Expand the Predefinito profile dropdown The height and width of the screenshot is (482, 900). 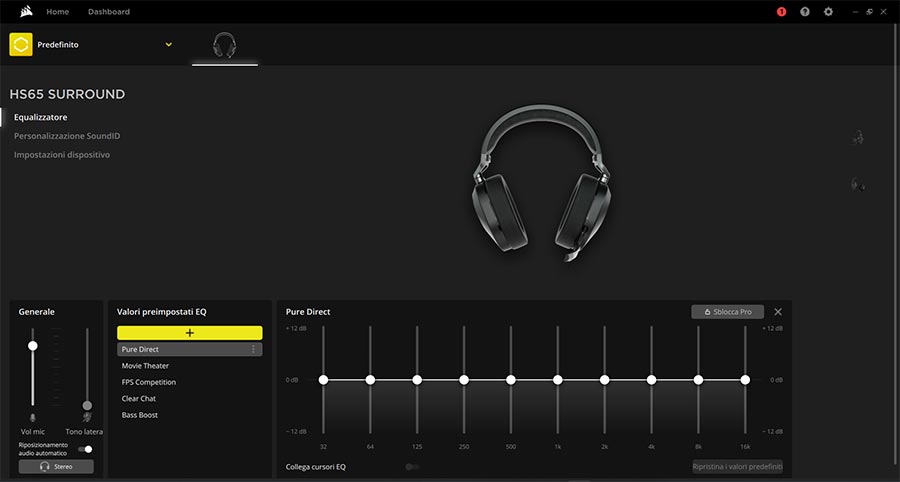coord(168,44)
